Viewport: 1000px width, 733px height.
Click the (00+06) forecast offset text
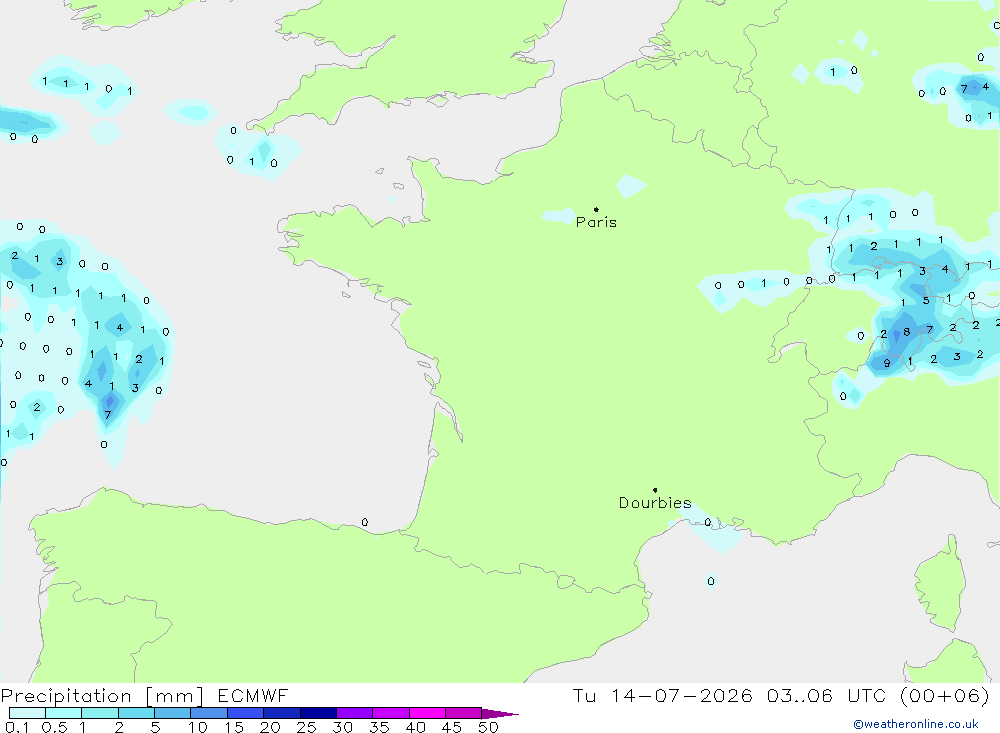pos(945,695)
